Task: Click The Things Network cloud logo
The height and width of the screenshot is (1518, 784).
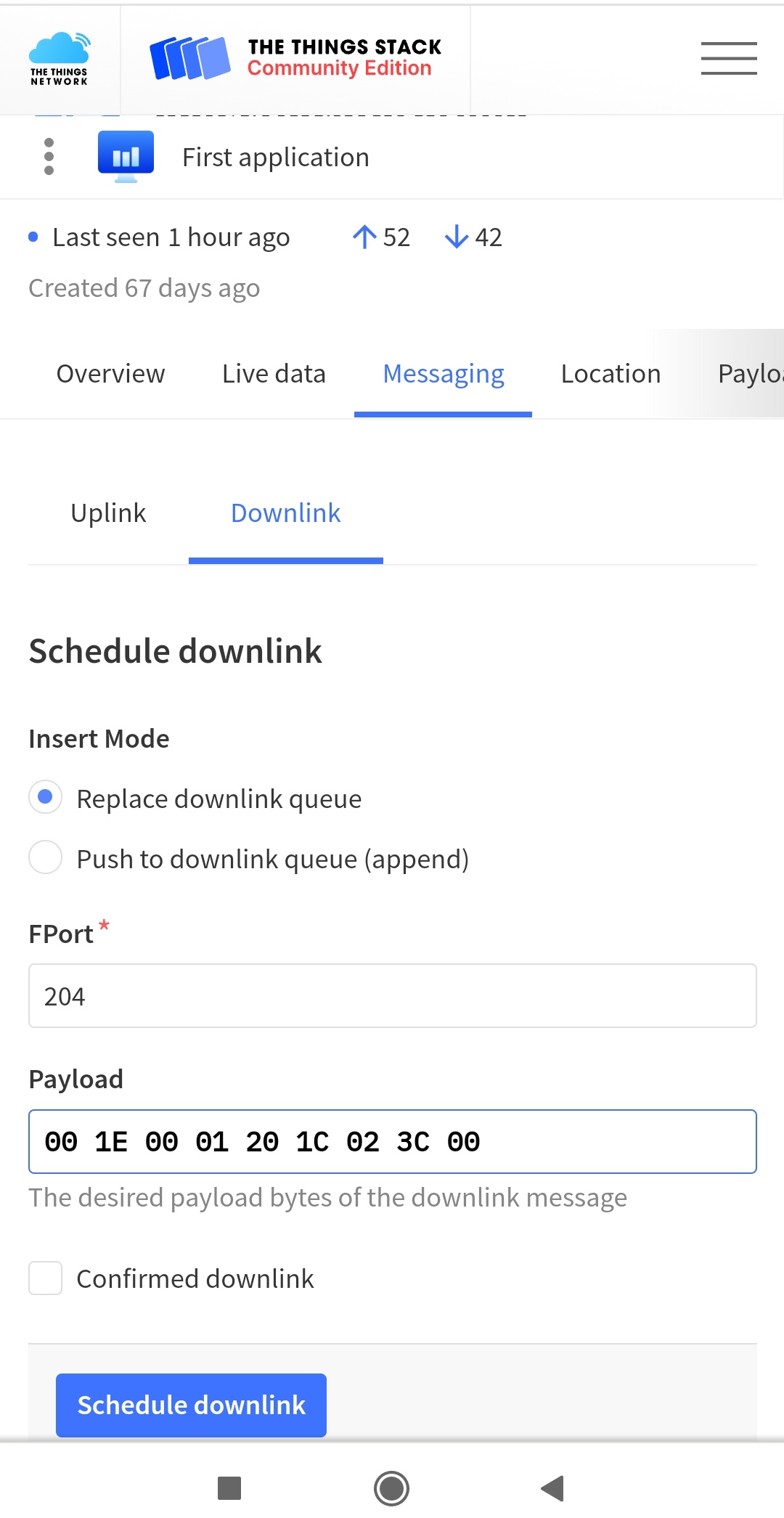Action: [x=60, y=59]
